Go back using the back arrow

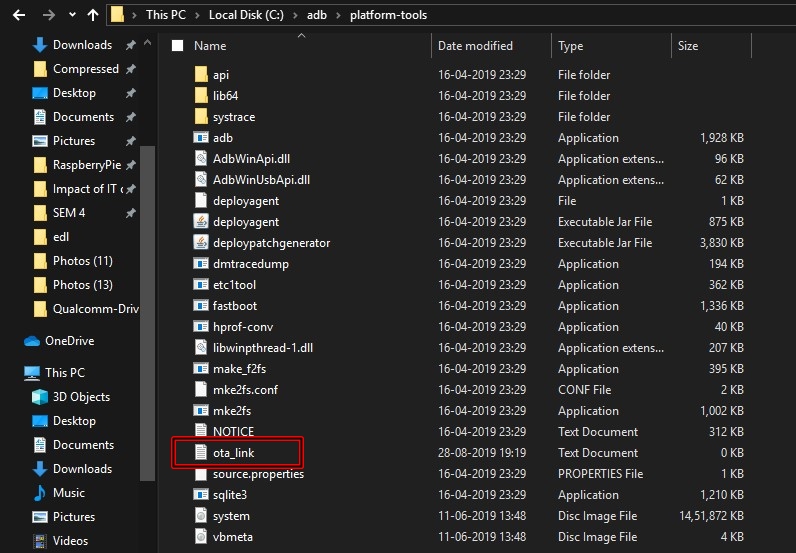point(19,15)
